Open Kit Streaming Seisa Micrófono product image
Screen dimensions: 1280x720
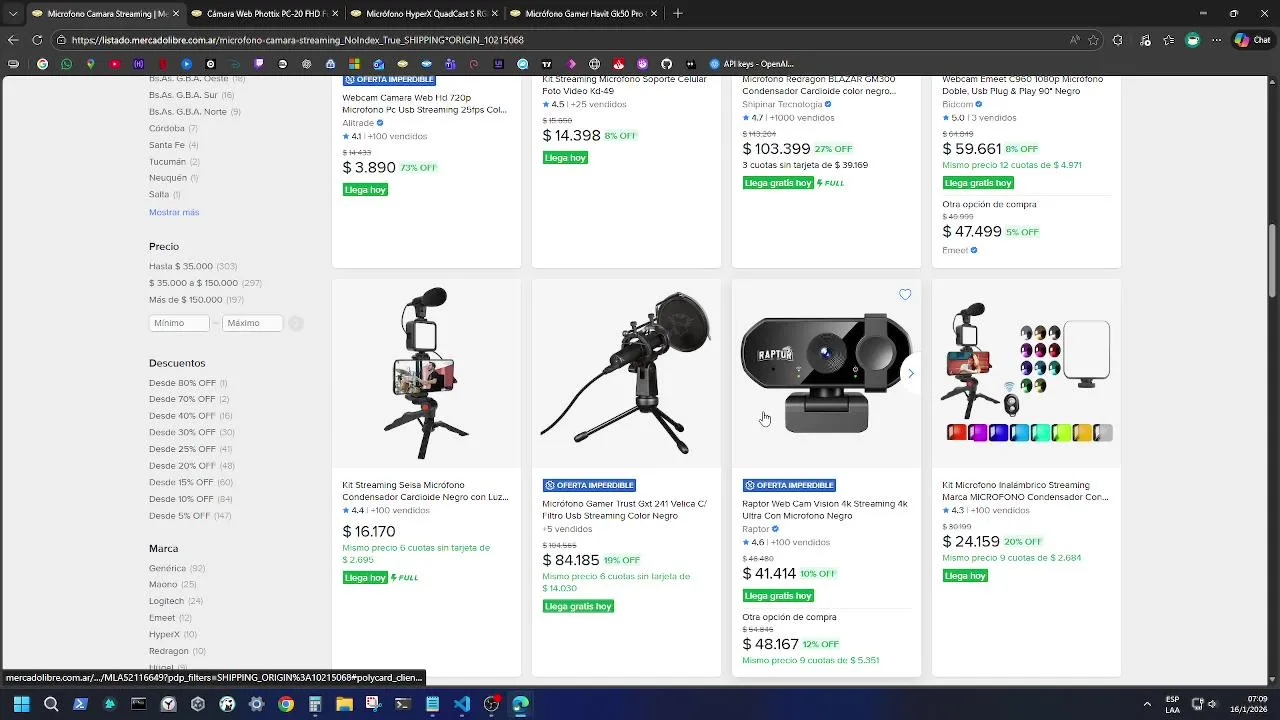(x=426, y=373)
